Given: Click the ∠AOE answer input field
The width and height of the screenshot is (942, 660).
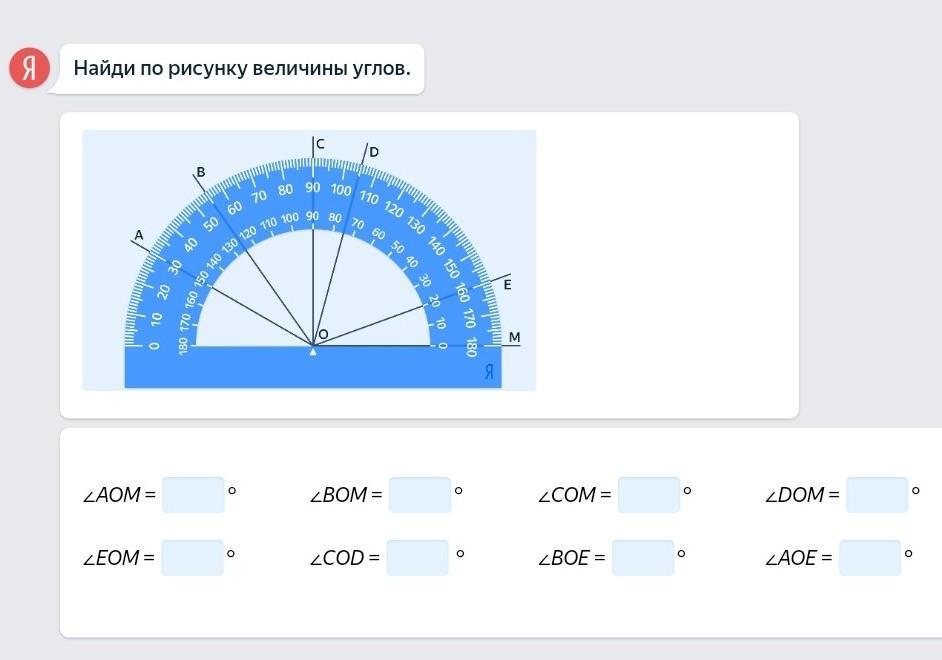Looking at the screenshot, I should [x=870, y=558].
